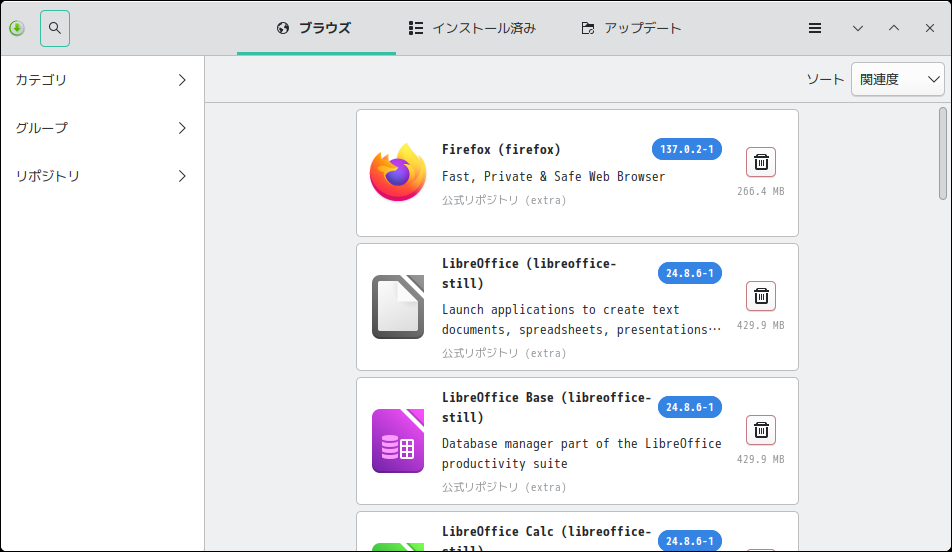The width and height of the screenshot is (952, 552).
Task: Open the Firefox (firefox) package title
Action: 501,149
